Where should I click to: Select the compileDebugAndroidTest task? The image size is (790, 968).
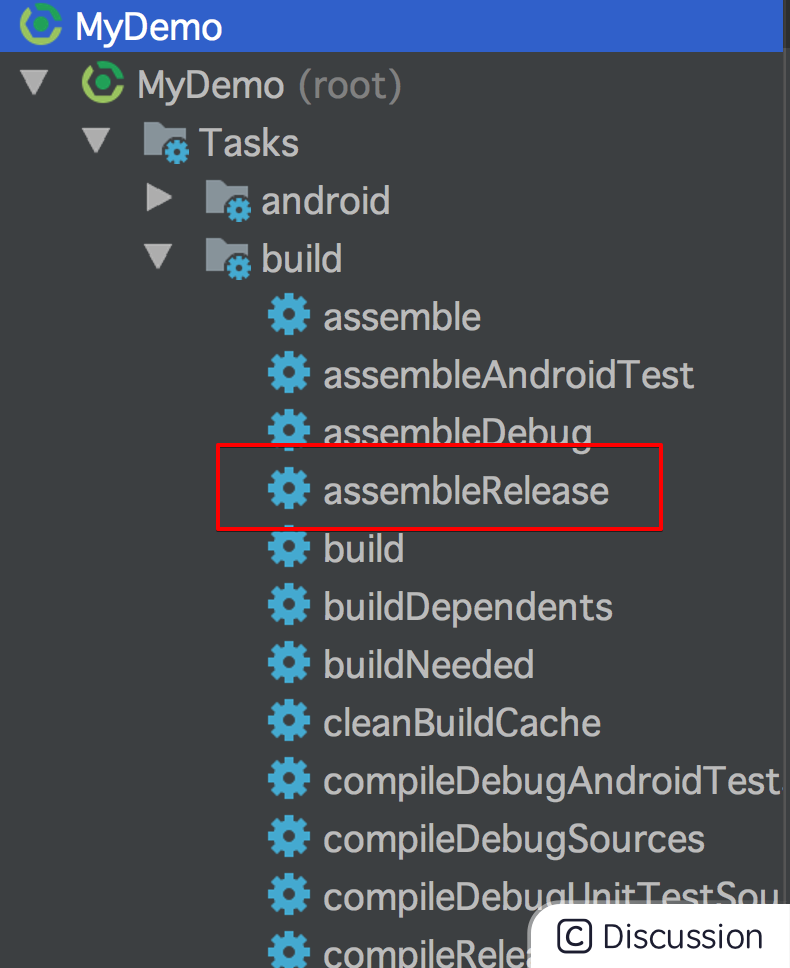click(x=550, y=778)
